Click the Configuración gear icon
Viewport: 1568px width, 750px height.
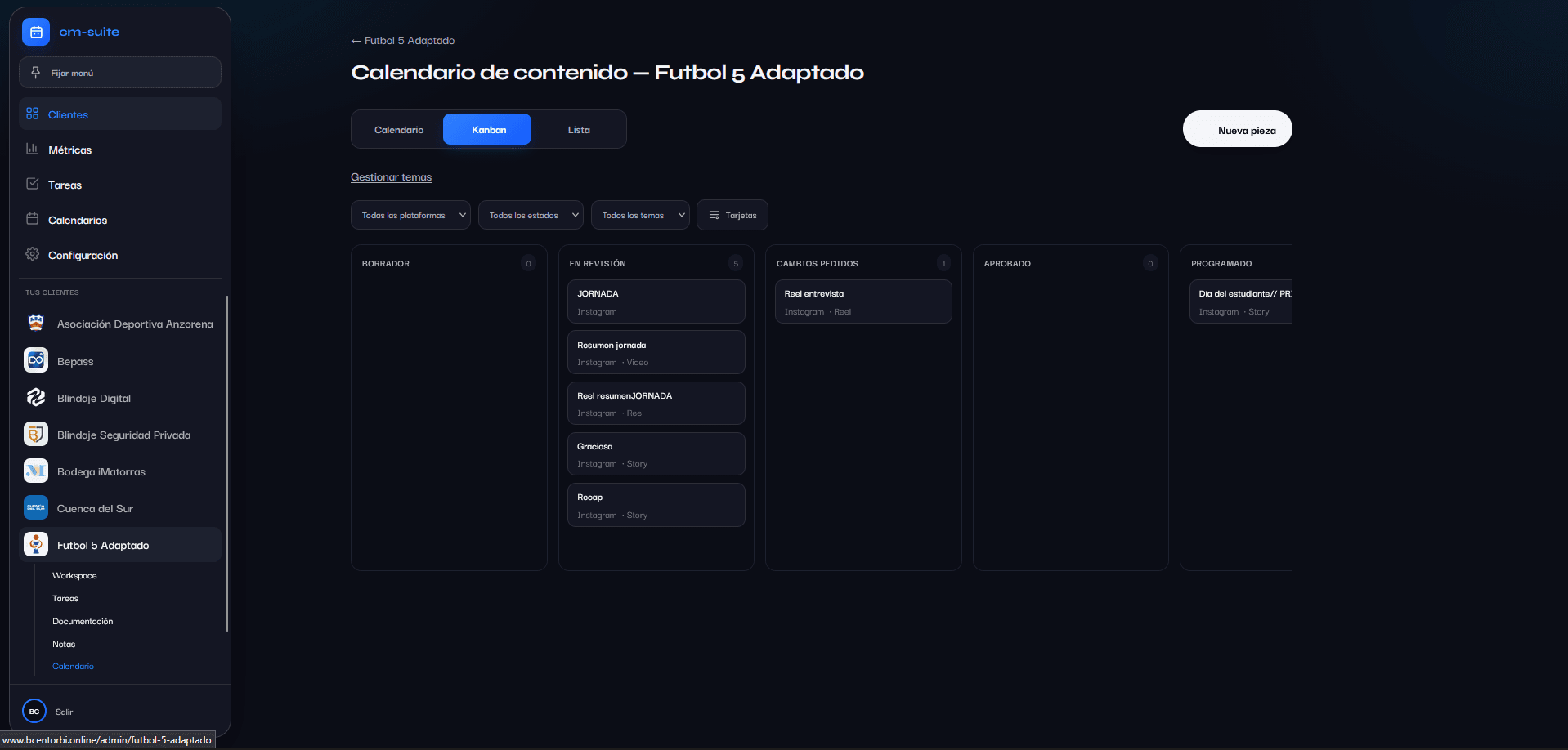coord(33,254)
